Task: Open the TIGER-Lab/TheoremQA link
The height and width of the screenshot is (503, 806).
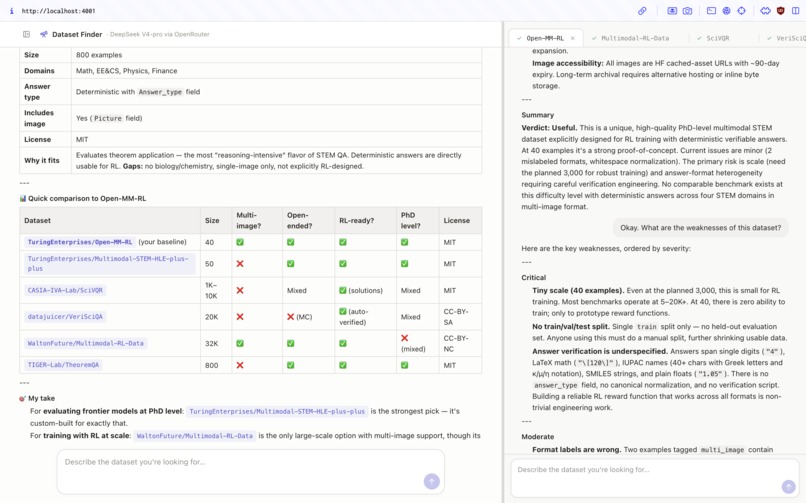Action: 63,365
